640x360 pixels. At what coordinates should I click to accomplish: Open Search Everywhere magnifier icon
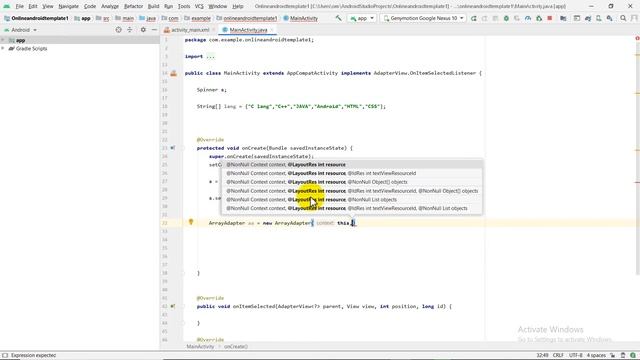[x=623, y=18]
